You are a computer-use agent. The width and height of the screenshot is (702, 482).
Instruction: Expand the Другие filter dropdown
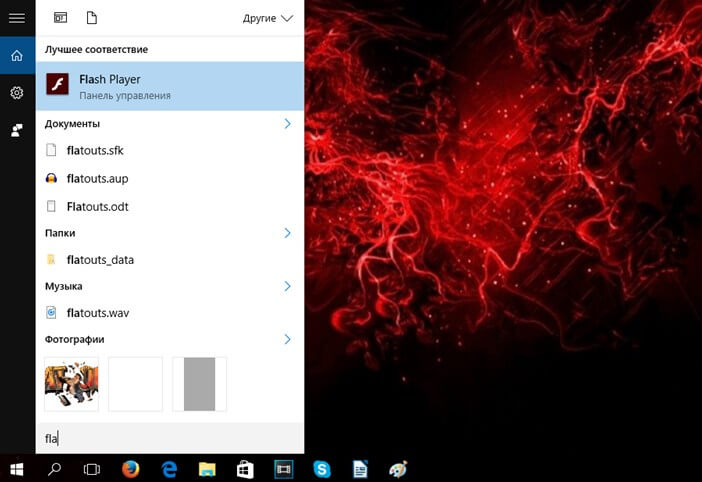click(268, 18)
